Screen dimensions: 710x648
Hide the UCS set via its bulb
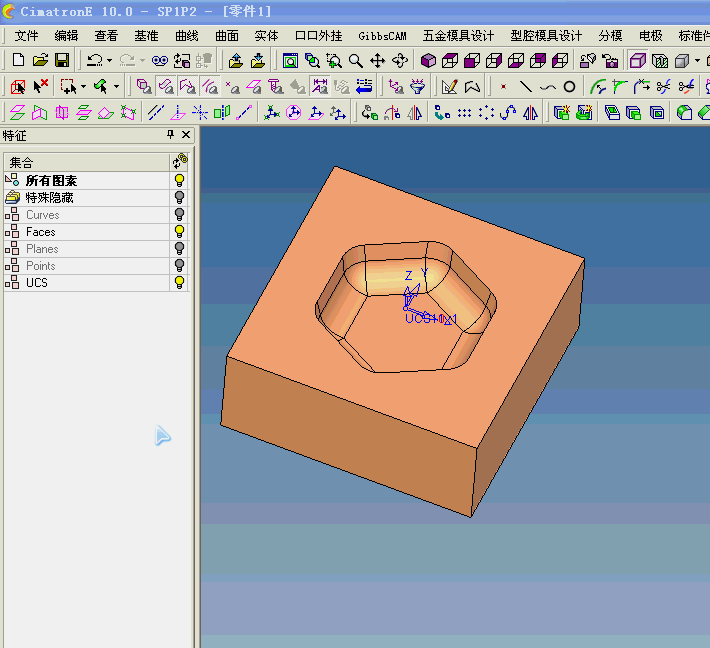[x=179, y=283]
